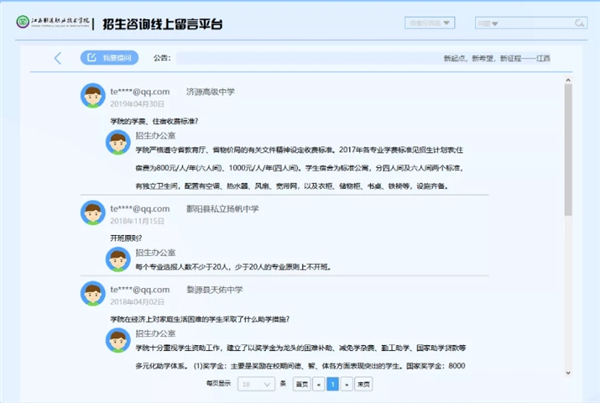Click the 我要提问 ask-question button
Viewport: 600px width, 403px height.
109,58
